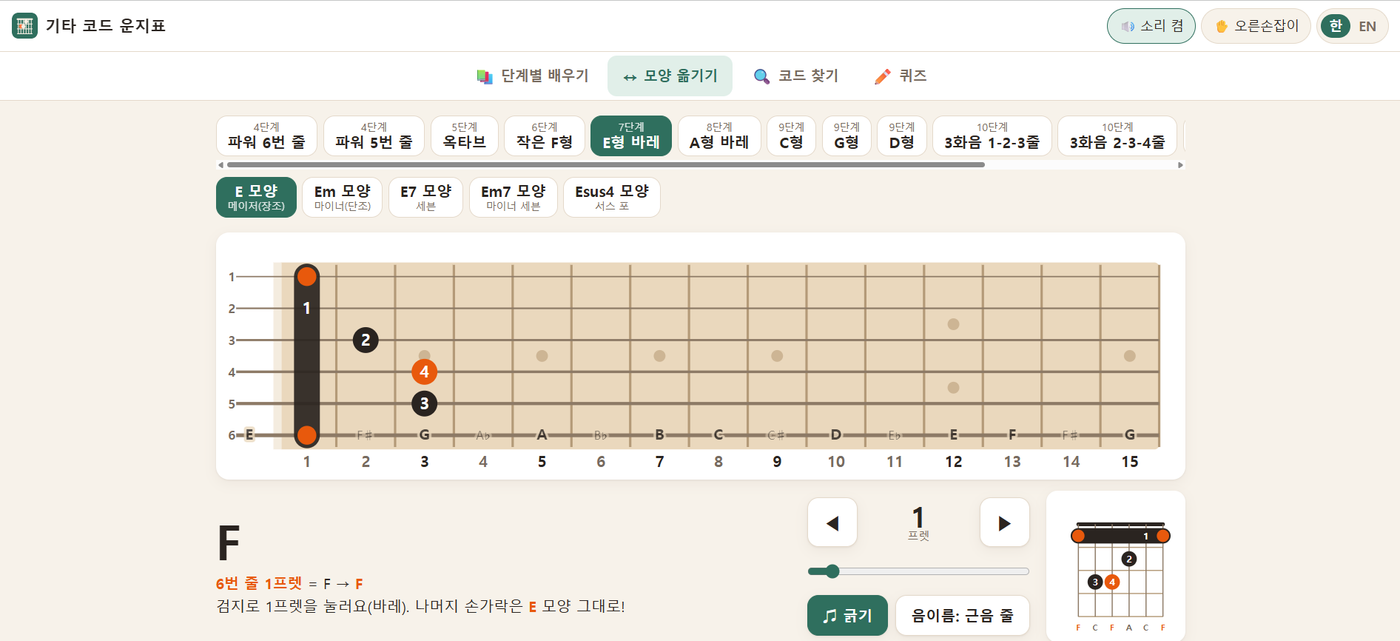Click the C note at fret 8
This screenshot has width=1400, height=641.
(718, 435)
